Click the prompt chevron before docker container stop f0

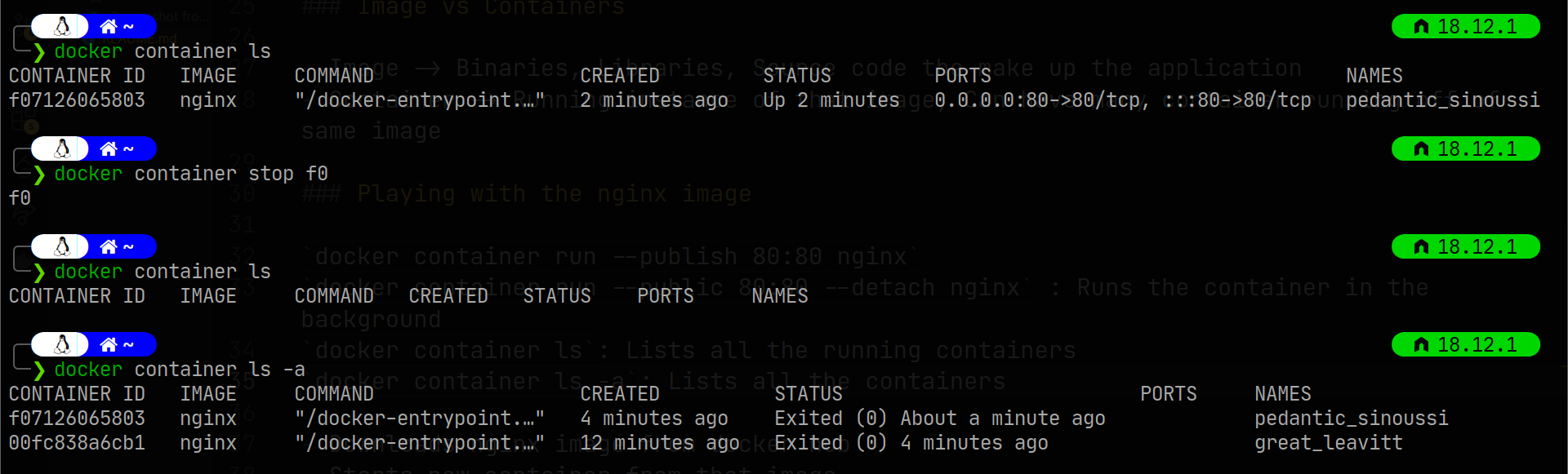(x=39, y=175)
